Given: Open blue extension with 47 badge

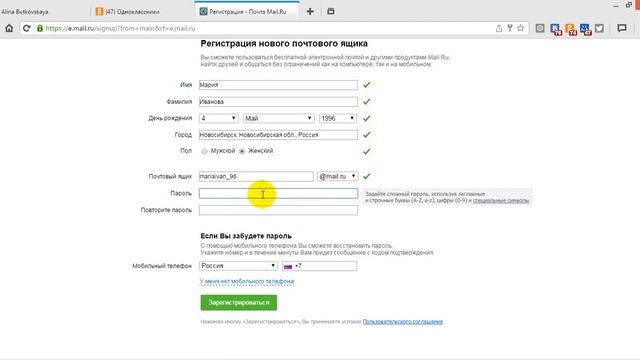Looking at the screenshot, I should click(585, 29).
